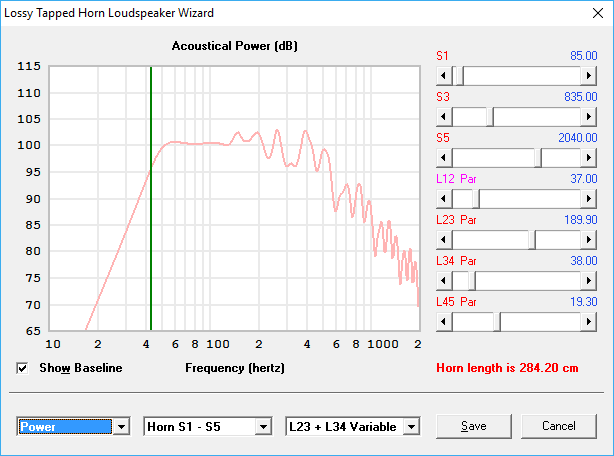This screenshot has width=614, height=456.
Task: Click the L12 value 37.00
Action: click(583, 179)
